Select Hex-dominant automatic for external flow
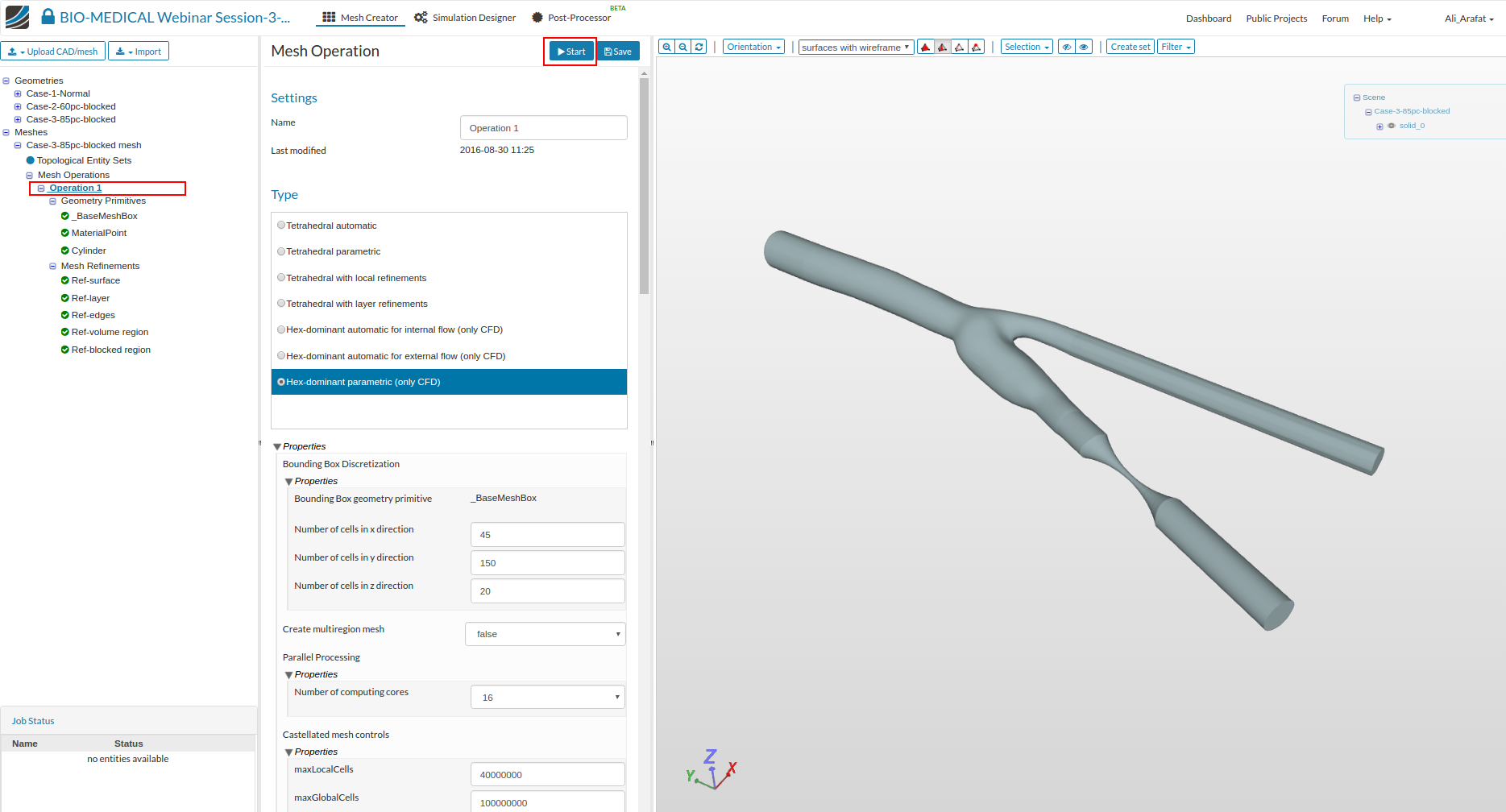This screenshot has width=1506, height=812. pyautogui.click(x=281, y=356)
